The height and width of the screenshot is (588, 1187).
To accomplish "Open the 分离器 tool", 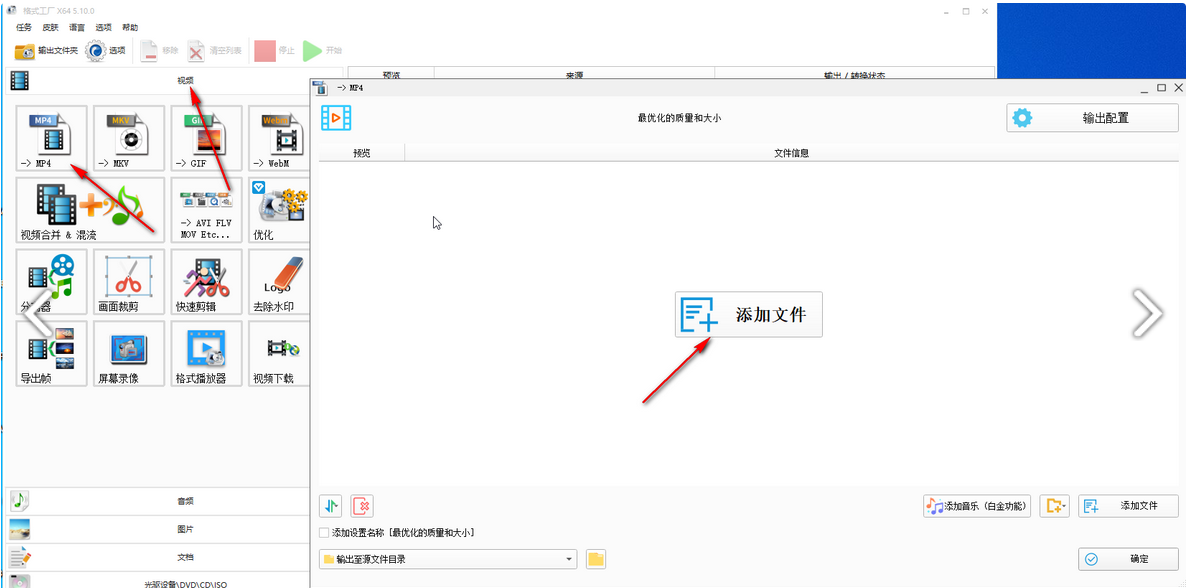I will pos(51,282).
